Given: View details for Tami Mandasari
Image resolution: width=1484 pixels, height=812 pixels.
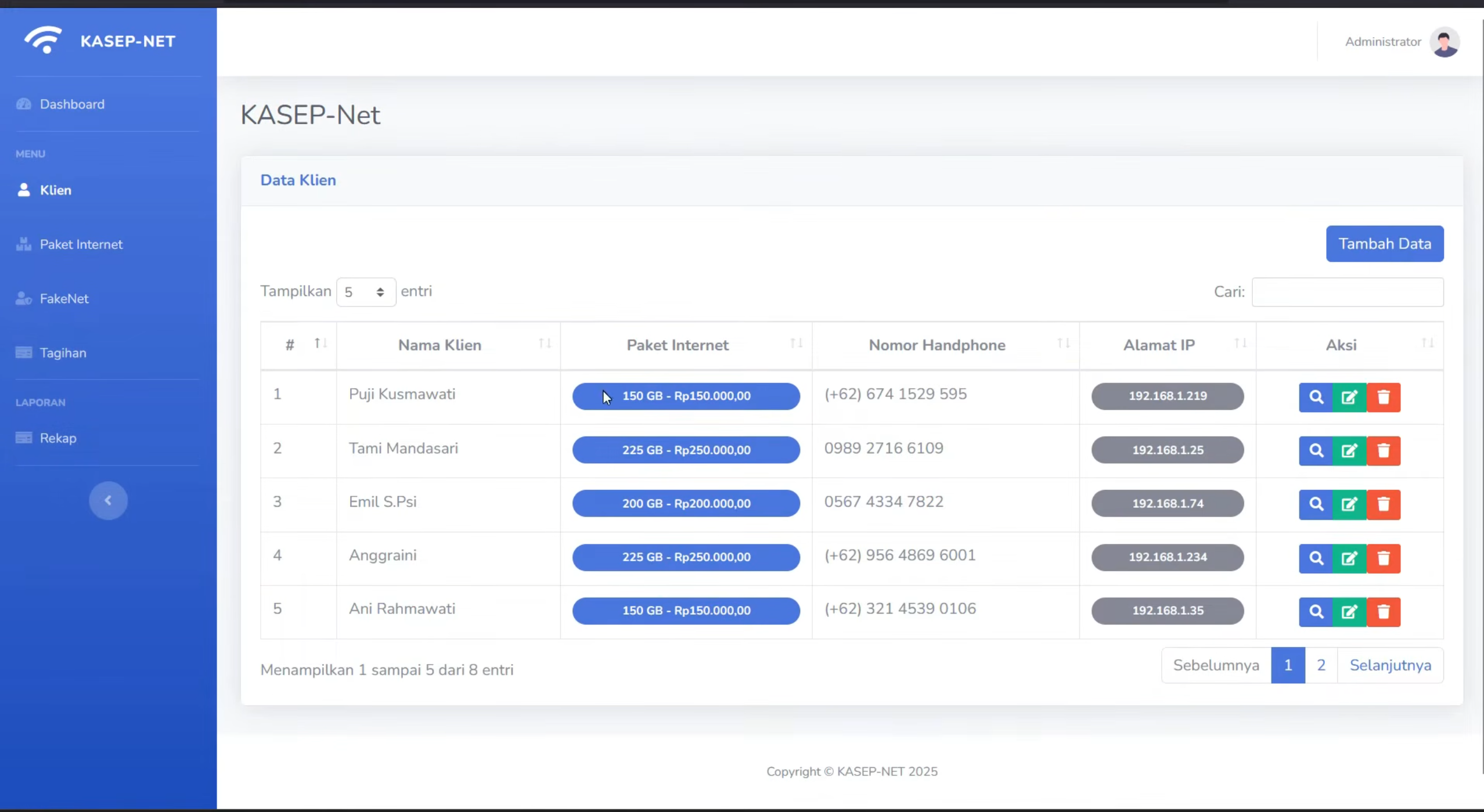Looking at the screenshot, I should pyautogui.click(x=1316, y=450).
